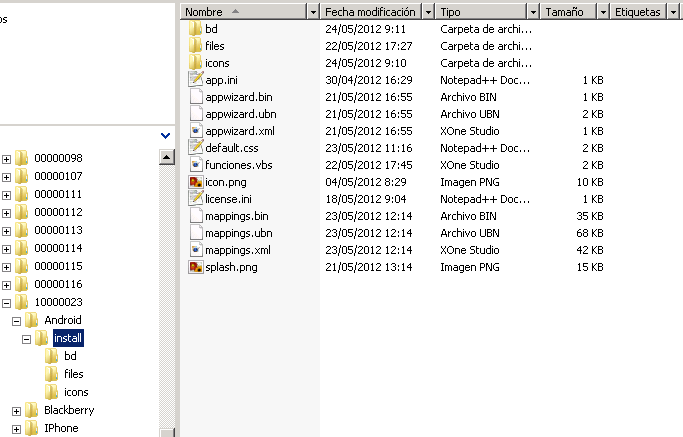Expand the 00000098 tree node

click(x=6, y=159)
